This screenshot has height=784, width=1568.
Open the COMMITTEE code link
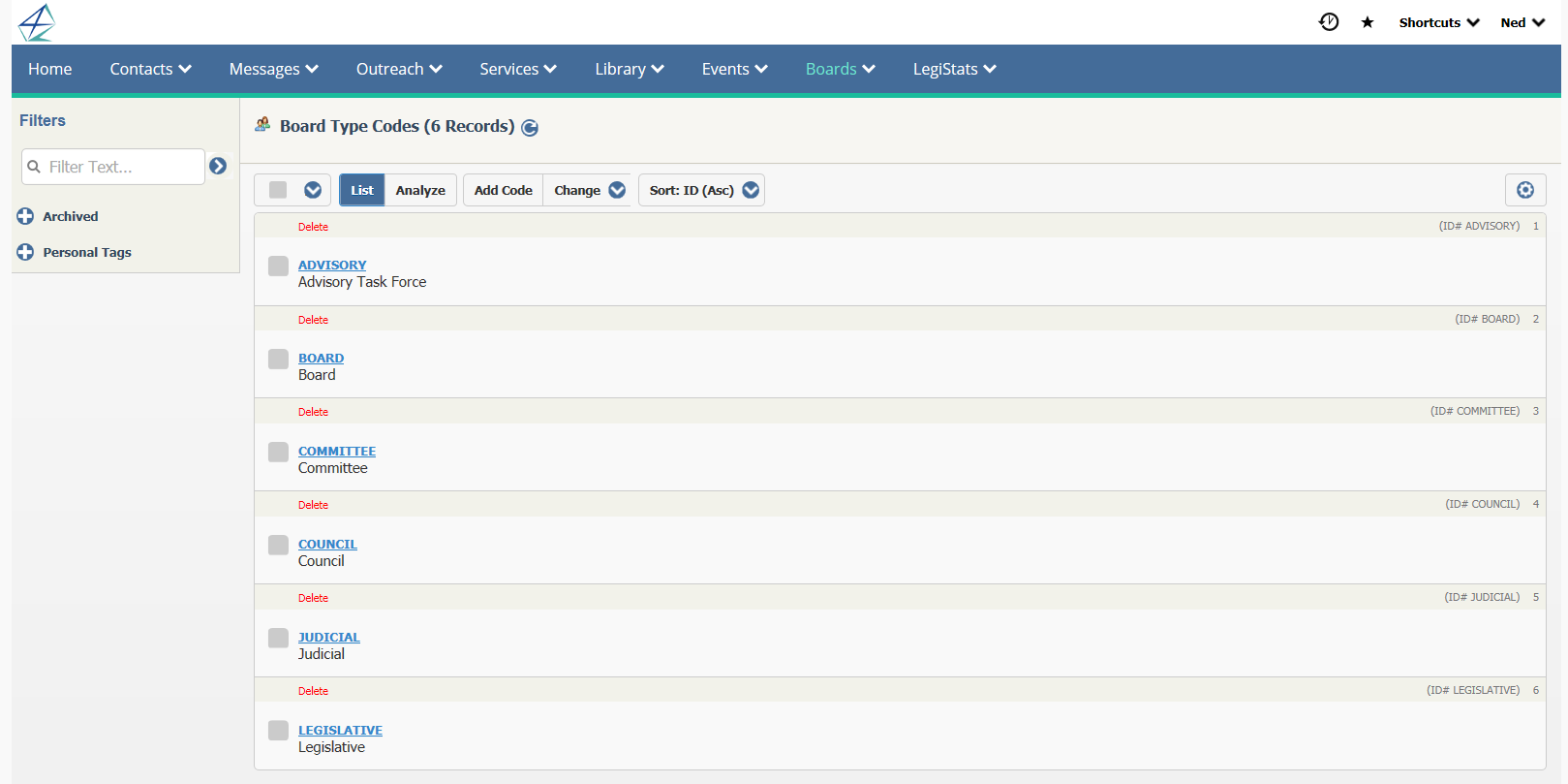point(337,451)
